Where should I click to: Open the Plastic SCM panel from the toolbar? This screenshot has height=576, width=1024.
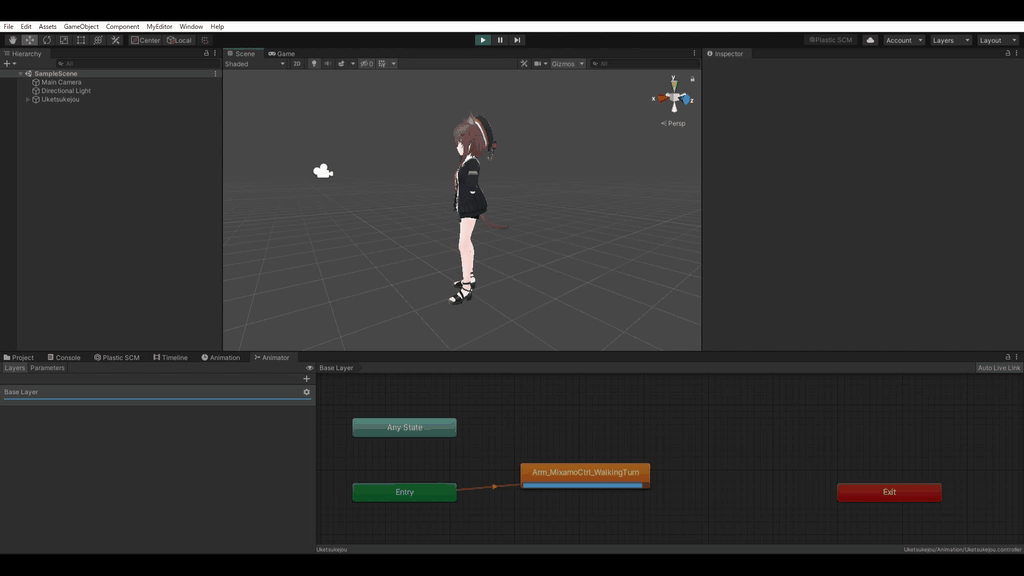pos(831,40)
